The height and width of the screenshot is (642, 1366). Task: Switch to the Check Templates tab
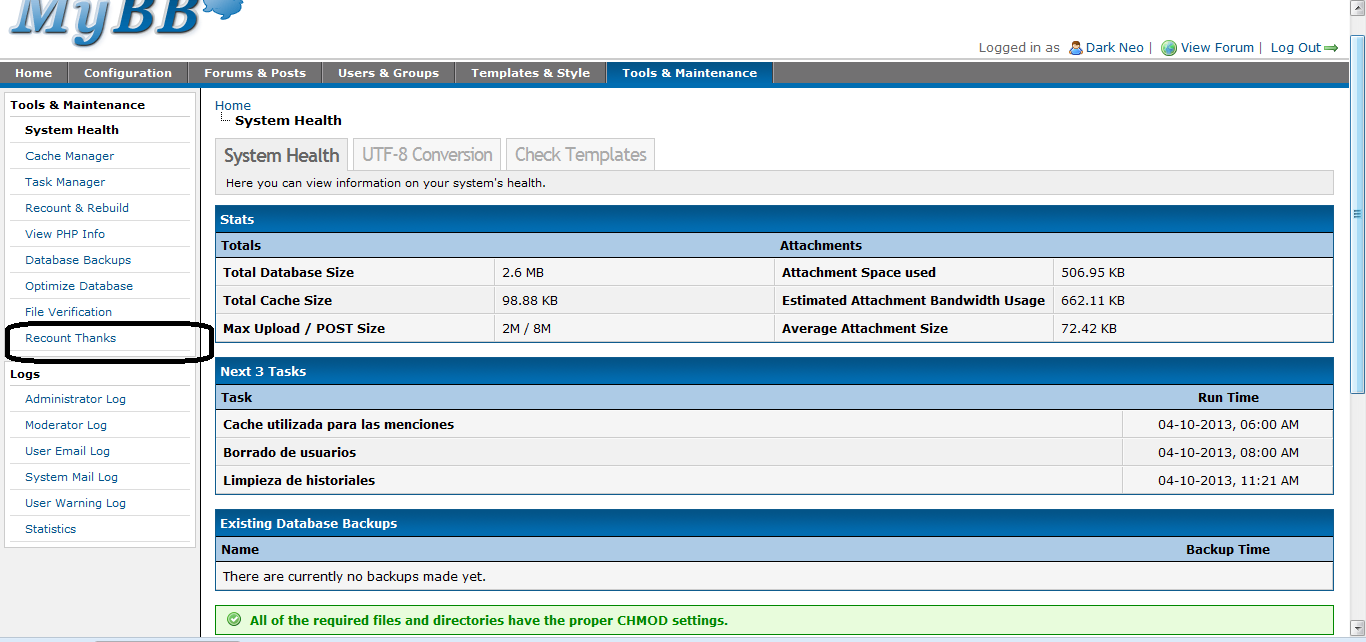[x=580, y=155]
